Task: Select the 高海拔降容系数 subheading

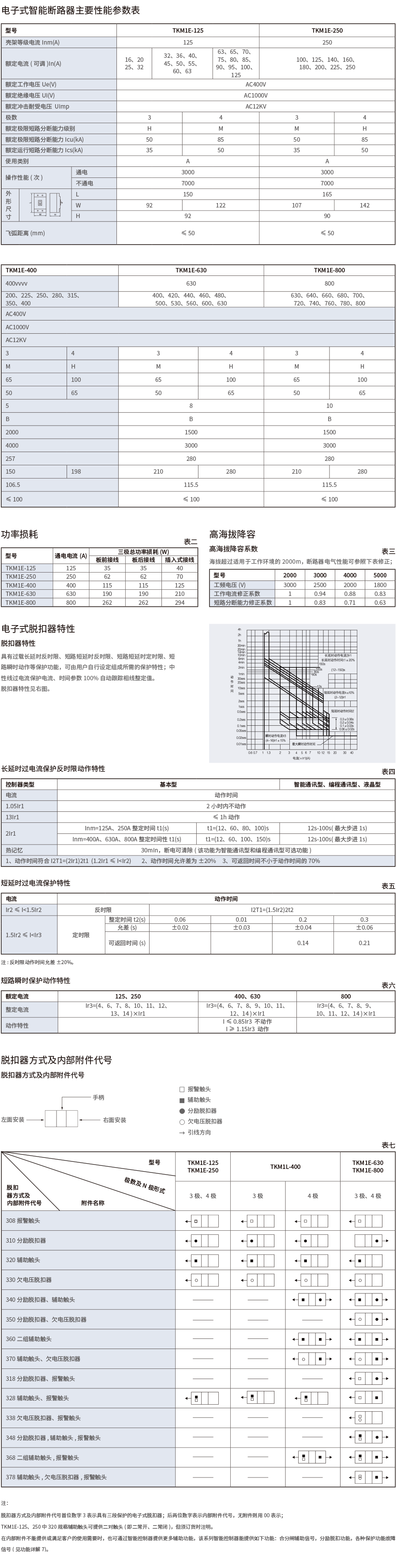Action: [x=233, y=550]
